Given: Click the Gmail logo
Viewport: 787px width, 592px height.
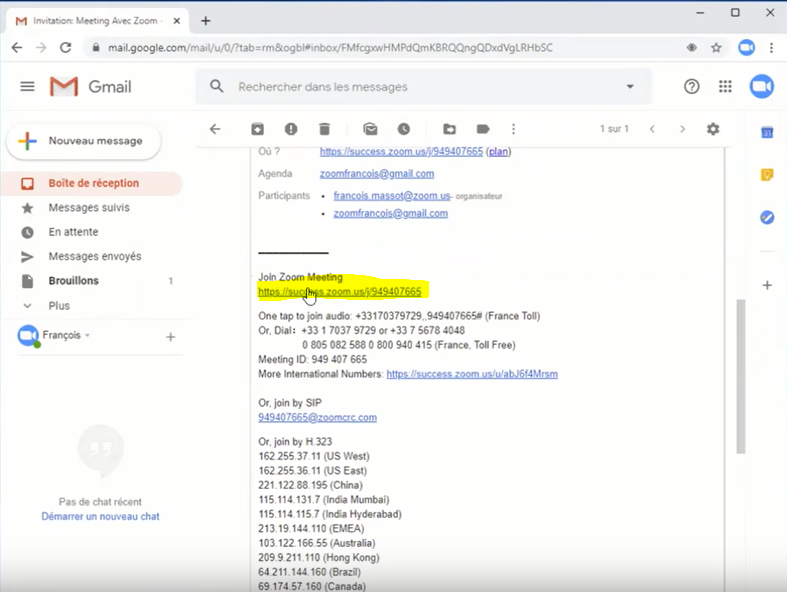Looking at the screenshot, I should (90, 87).
